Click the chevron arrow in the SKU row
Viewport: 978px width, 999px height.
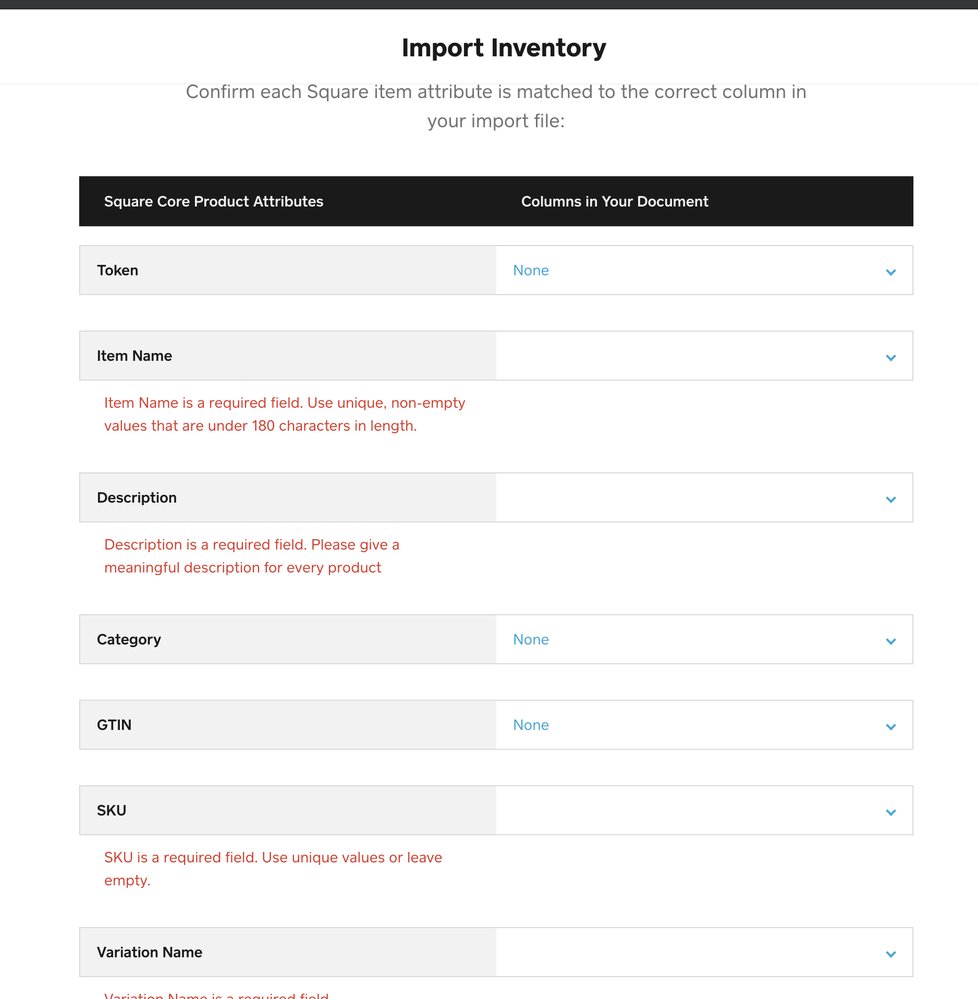pyautogui.click(x=890, y=812)
